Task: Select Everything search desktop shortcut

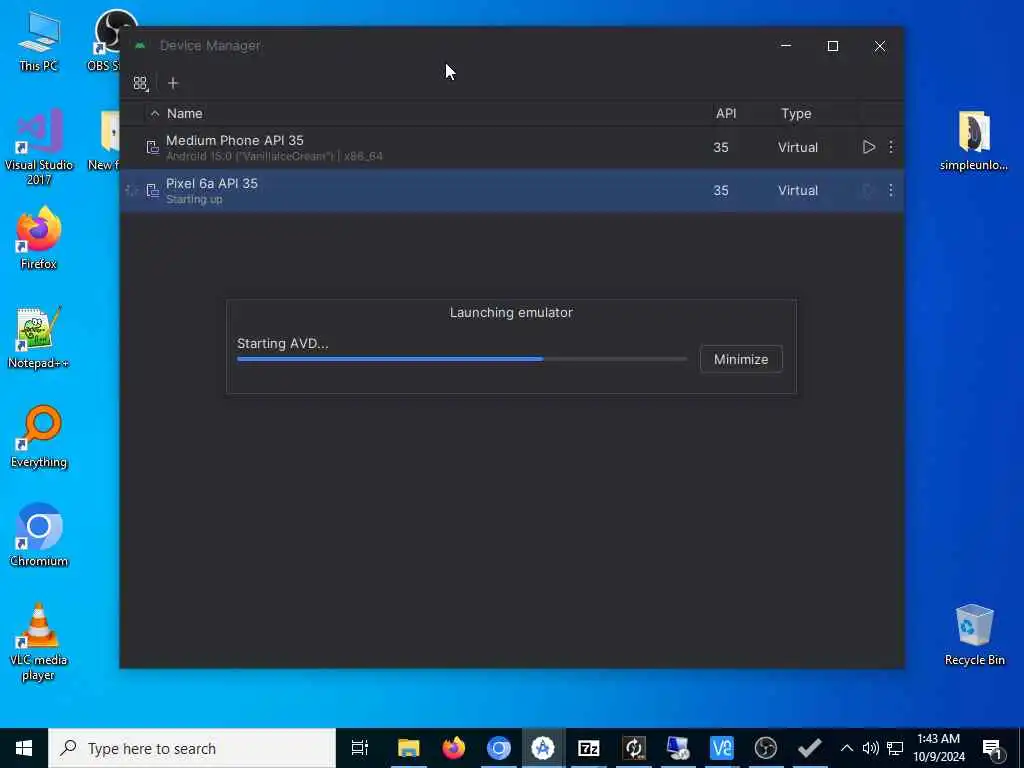Action: pyautogui.click(x=39, y=437)
